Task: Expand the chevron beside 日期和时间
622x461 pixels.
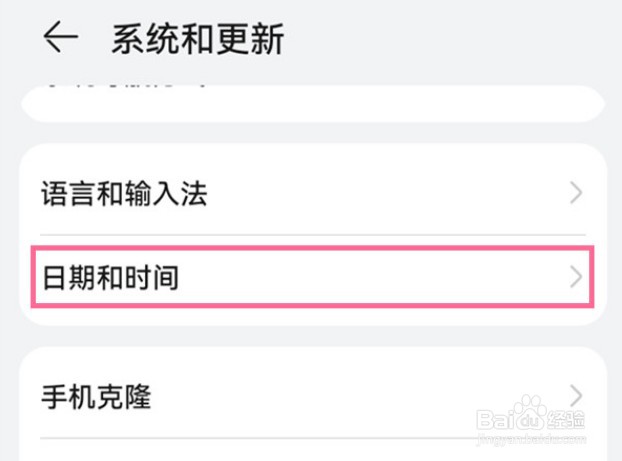Action: [x=576, y=277]
